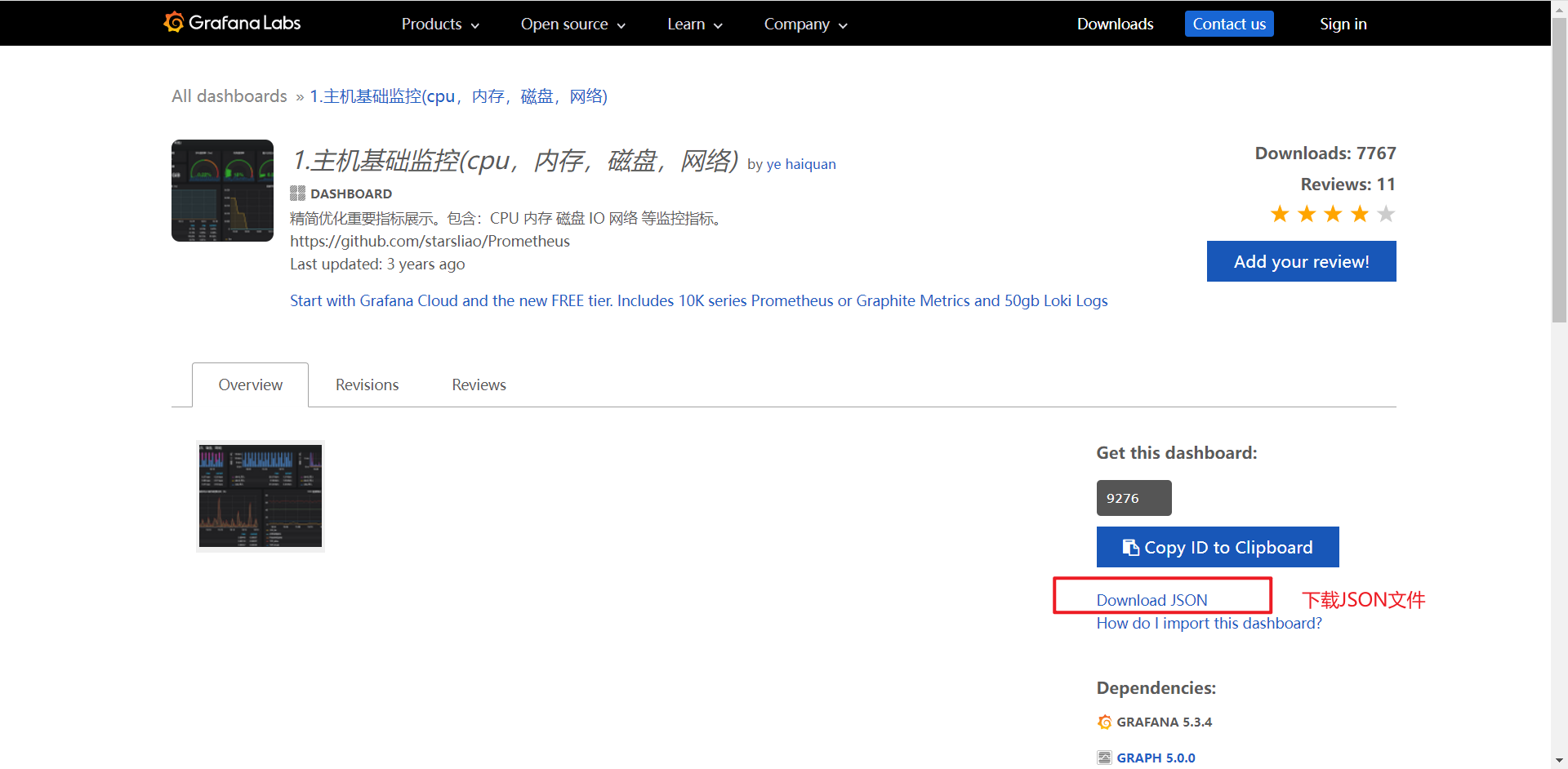Open the All dashboards breadcrumb
The height and width of the screenshot is (769, 1568).
click(x=229, y=96)
